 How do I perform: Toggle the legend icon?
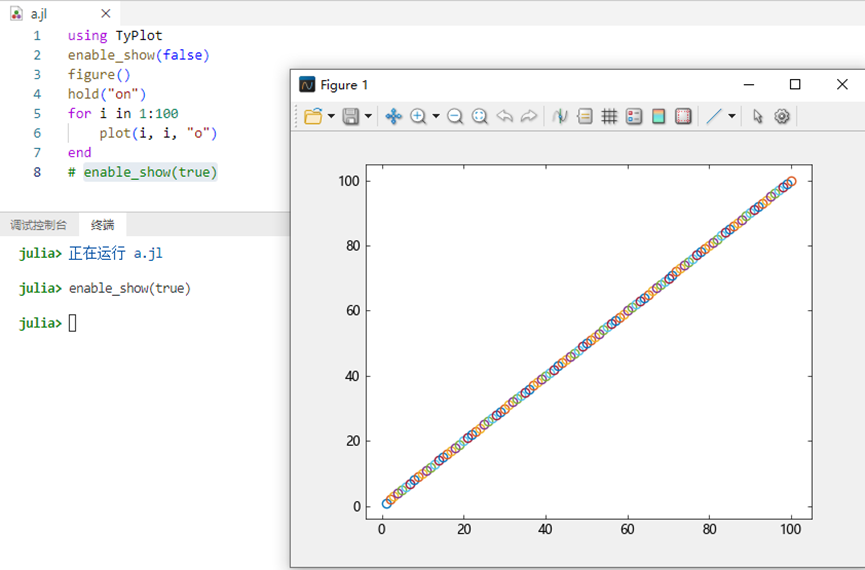(634, 116)
